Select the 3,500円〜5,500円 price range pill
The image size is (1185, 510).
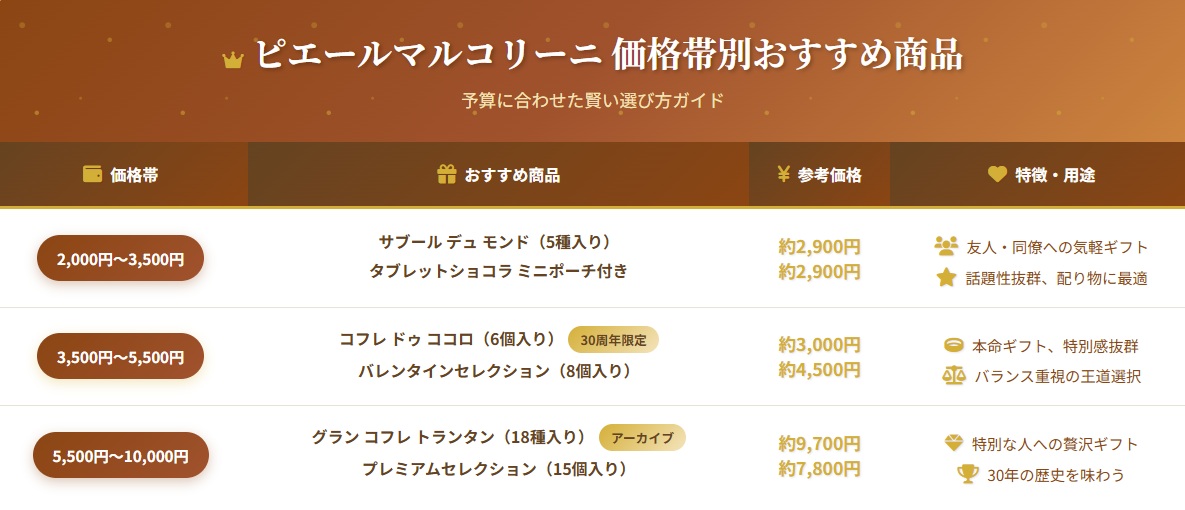point(120,356)
